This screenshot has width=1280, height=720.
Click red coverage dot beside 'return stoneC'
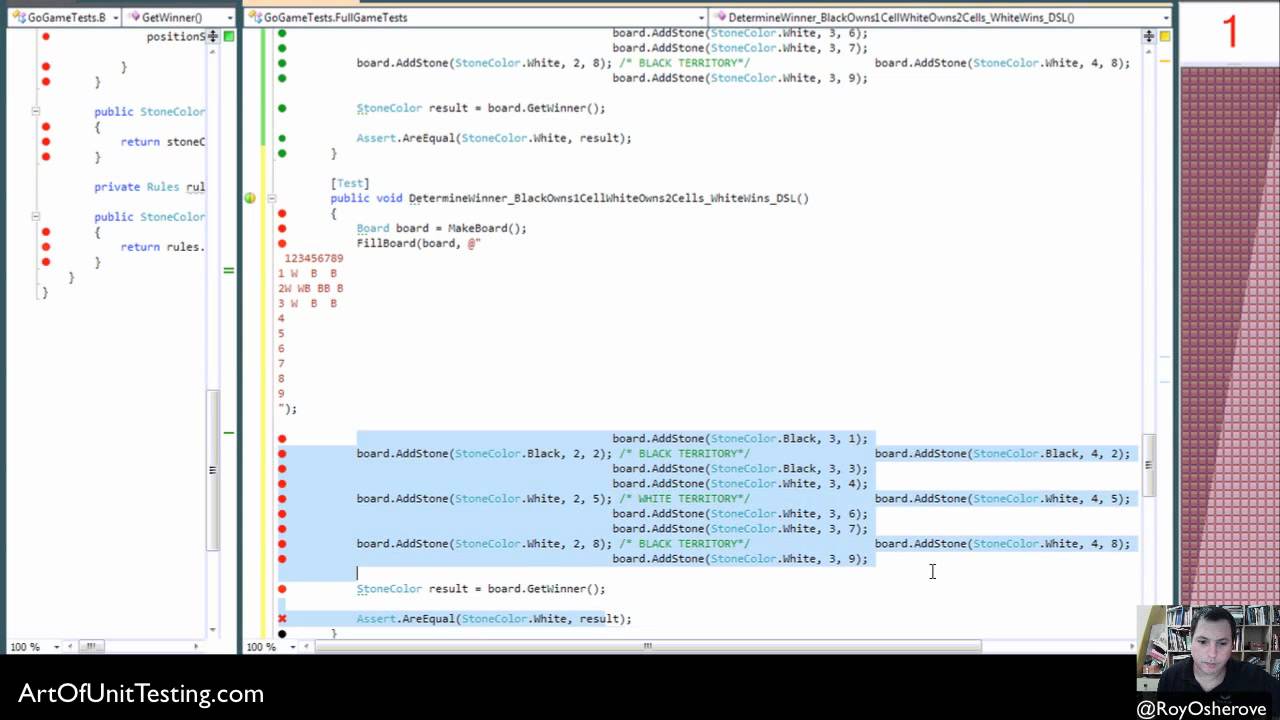point(46,142)
